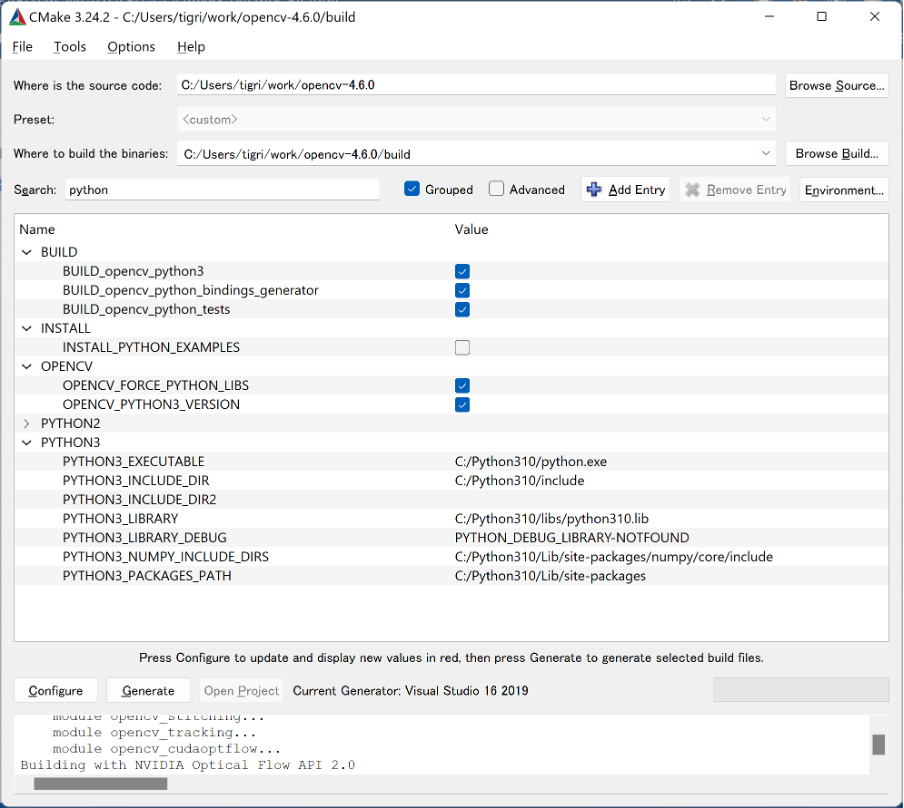The height and width of the screenshot is (808, 904).
Task: Click the CMake logo in the title bar
Action: (x=16, y=16)
